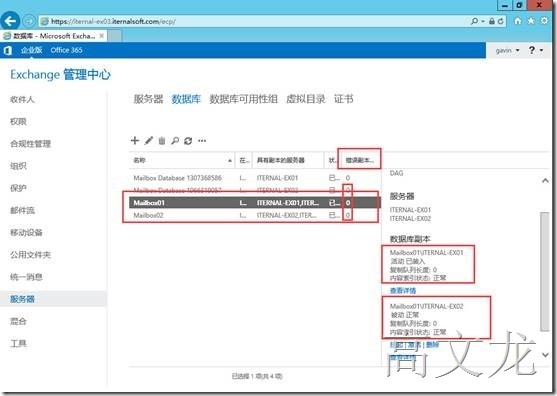Viewport: 557px width, 396px height.
Task: Select the Mailbox02 database row
Action: (x=254, y=215)
